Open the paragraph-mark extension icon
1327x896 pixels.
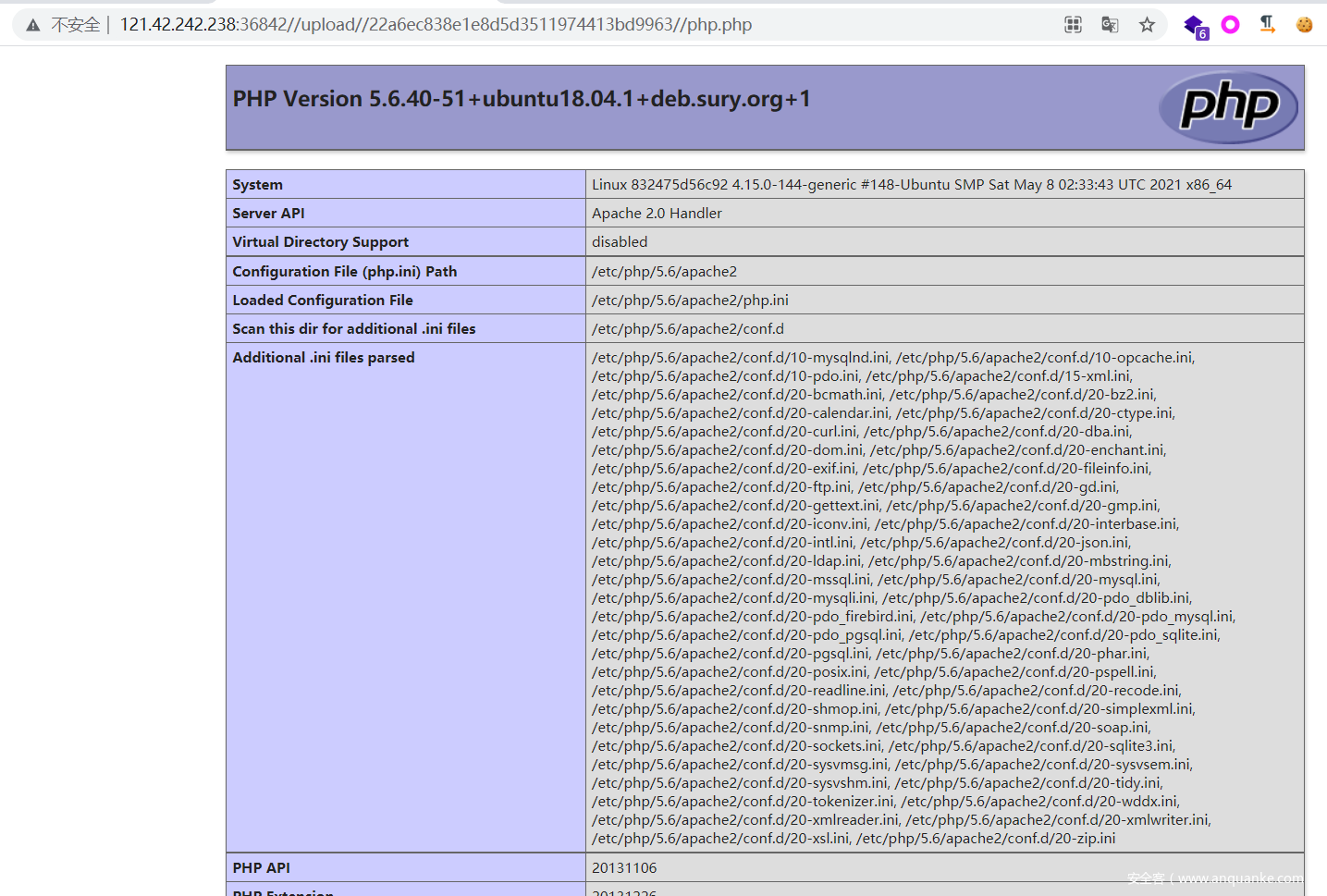point(1268,25)
